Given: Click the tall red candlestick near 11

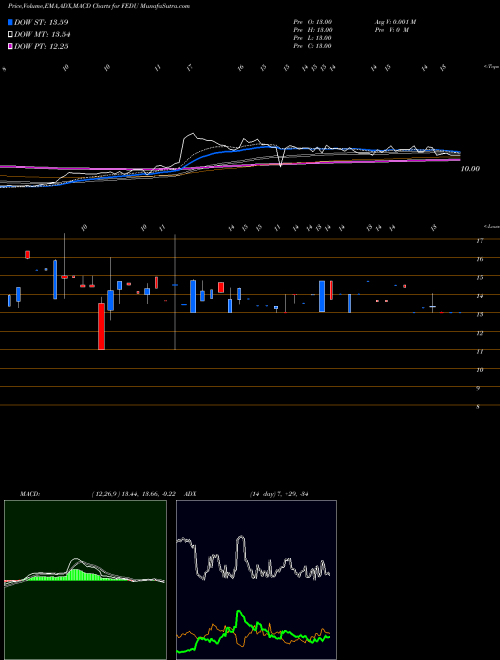Looking at the screenshot, I should tap(101, 326).
